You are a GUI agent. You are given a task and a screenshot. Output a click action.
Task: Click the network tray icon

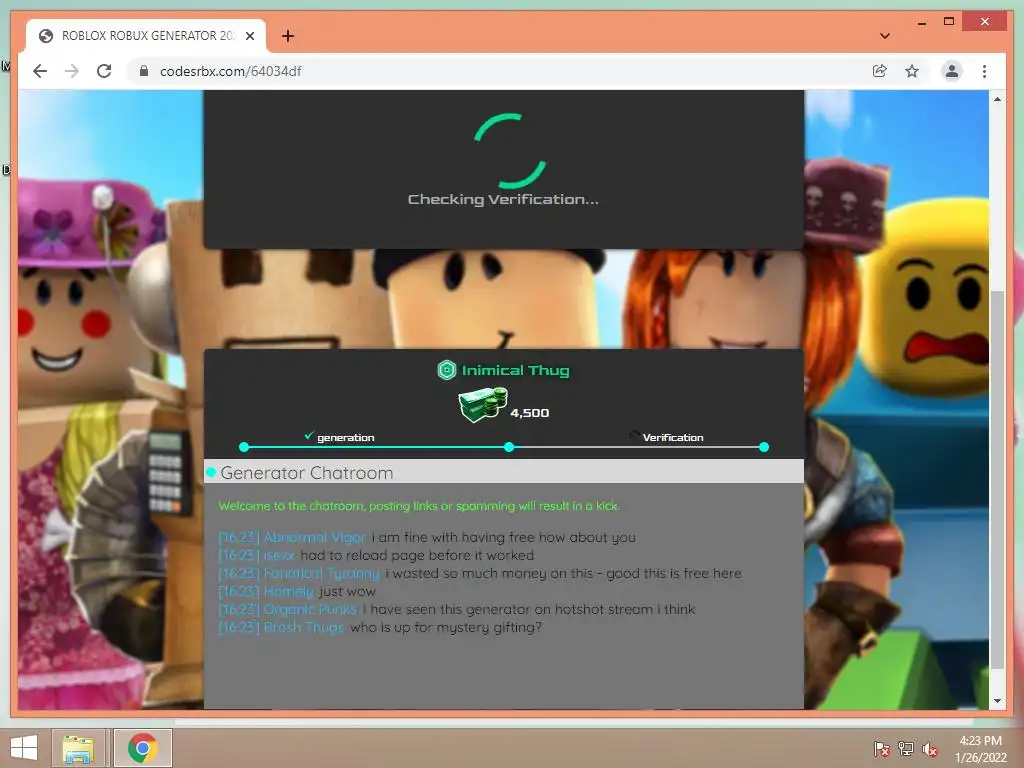click(905, 749)
